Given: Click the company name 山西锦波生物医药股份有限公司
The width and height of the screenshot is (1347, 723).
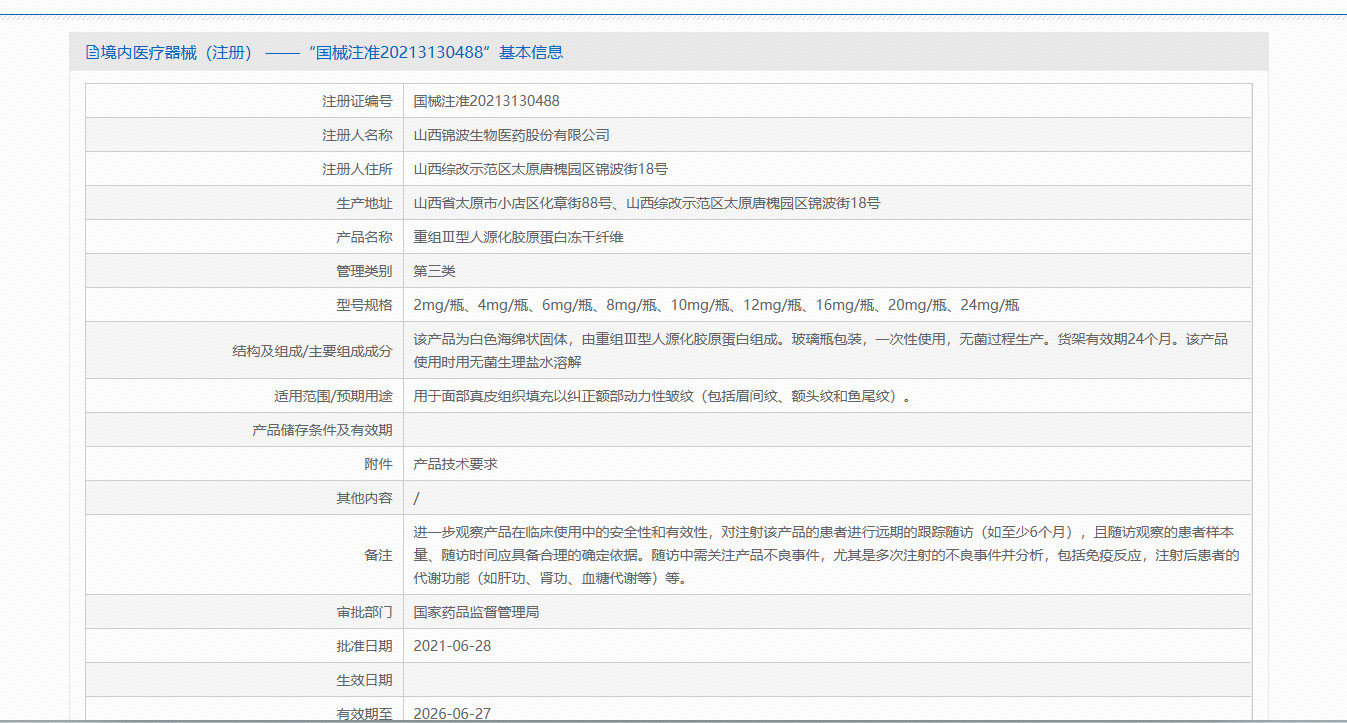Looking at the screenshot, I should (511, 135).
